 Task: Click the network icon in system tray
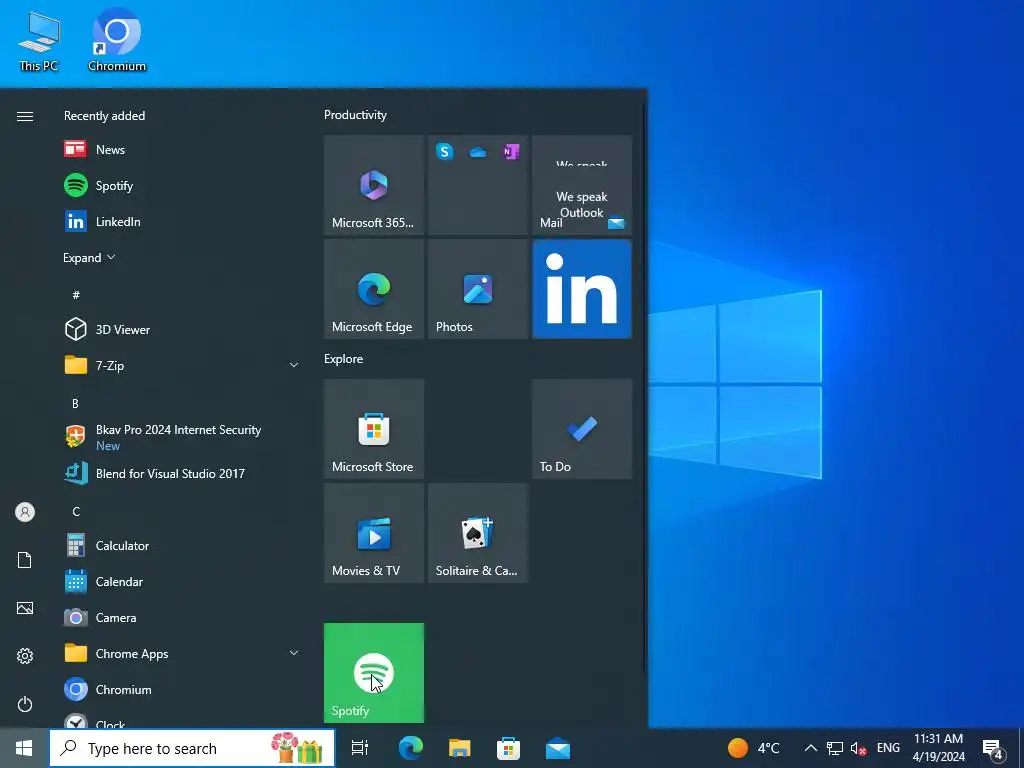(x=835, y=748)
